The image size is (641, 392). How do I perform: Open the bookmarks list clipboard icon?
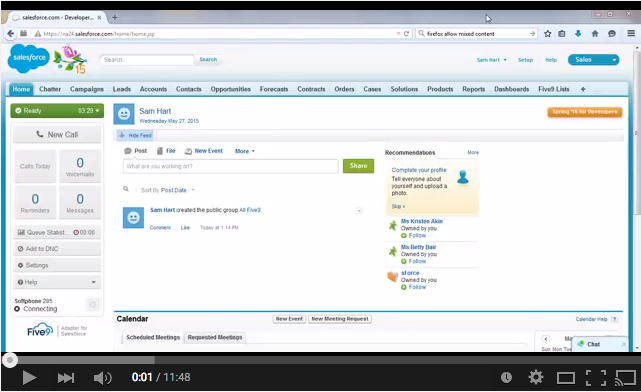point(562,34)
